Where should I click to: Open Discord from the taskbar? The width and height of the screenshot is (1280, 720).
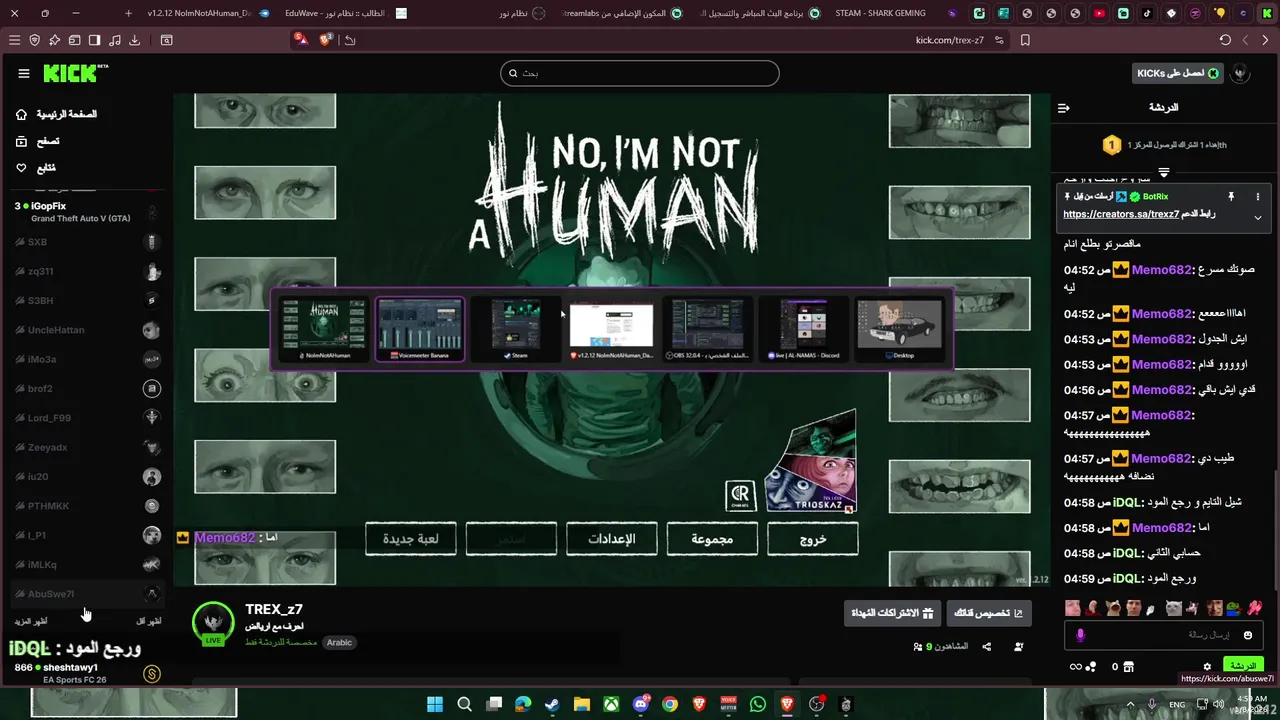[x=640, y=705]
